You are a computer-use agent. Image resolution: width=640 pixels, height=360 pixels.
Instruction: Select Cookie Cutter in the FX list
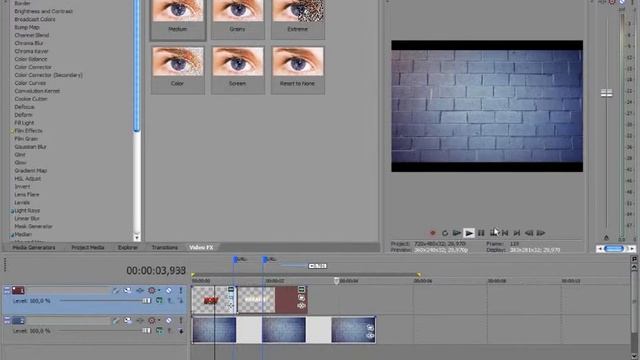[31, 99]
